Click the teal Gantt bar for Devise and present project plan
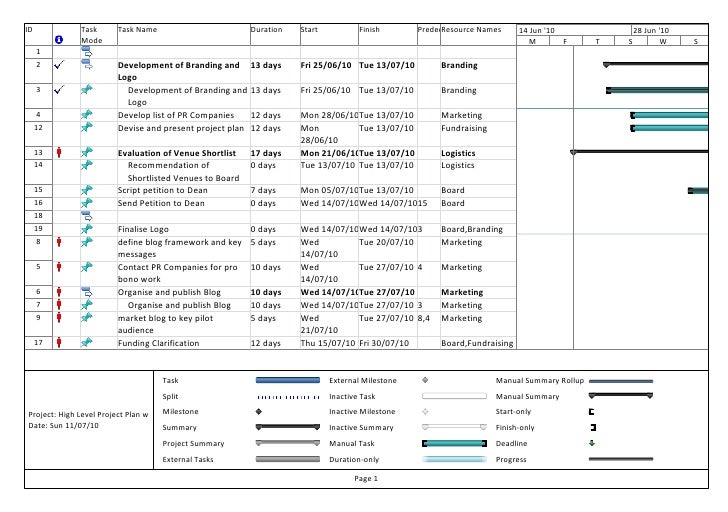 pos(669,128)
